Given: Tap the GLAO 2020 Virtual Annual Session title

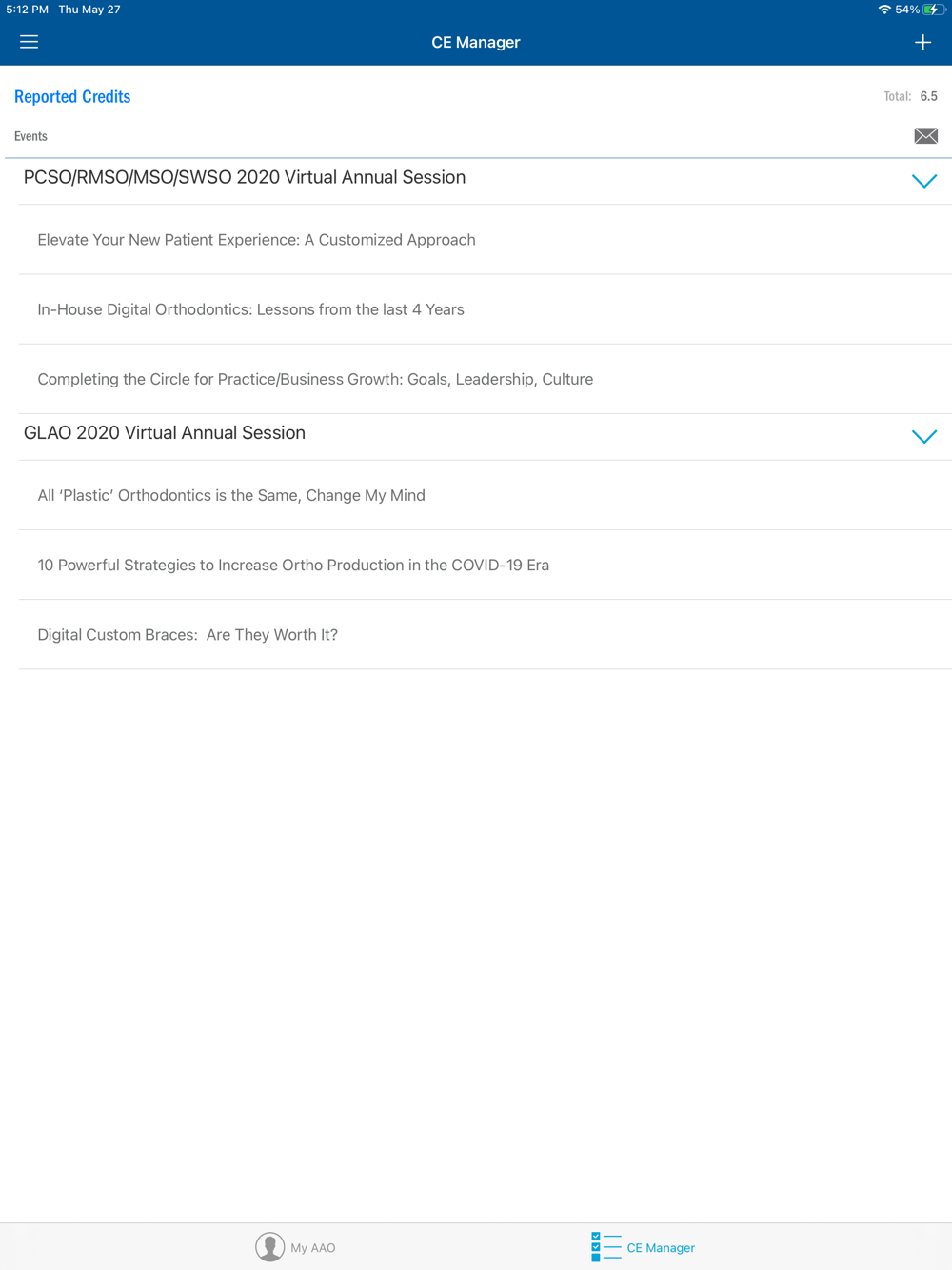Looking at the screenshot, I should coord(165,433).
